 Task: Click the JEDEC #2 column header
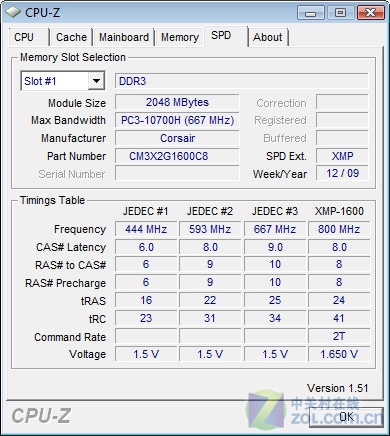pos(210,211)
